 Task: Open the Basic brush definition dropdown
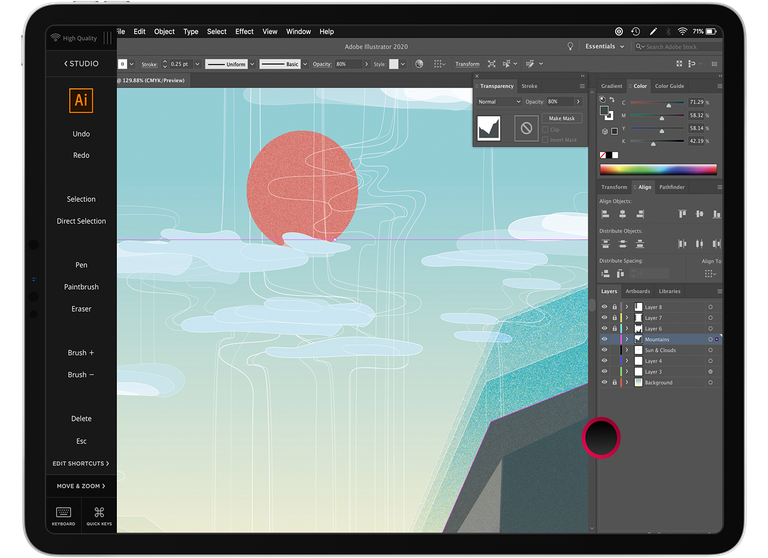tap(305, 64)
